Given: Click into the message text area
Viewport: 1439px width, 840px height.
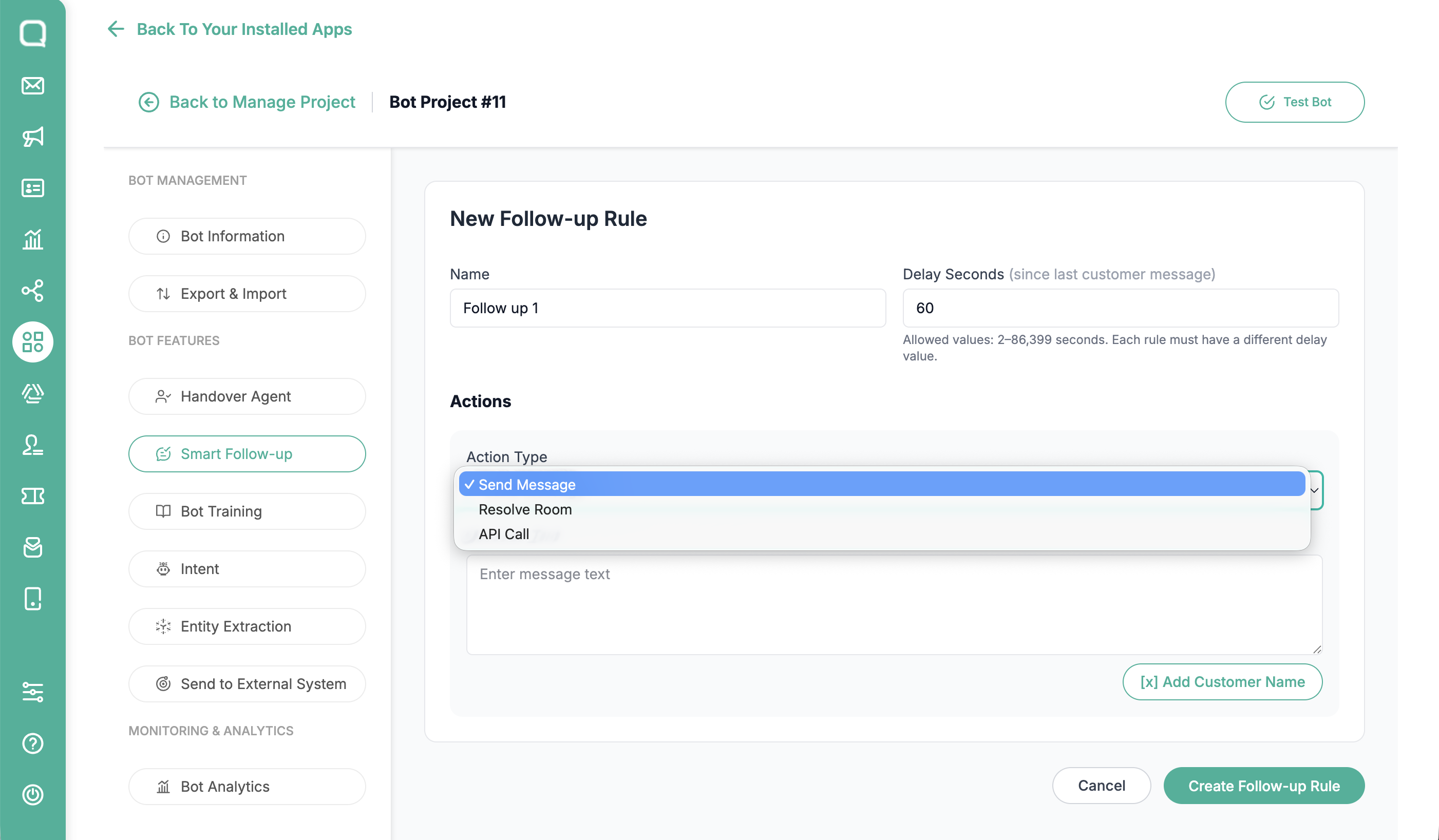Looking at the screenshot, I should [x=894, y=605].
